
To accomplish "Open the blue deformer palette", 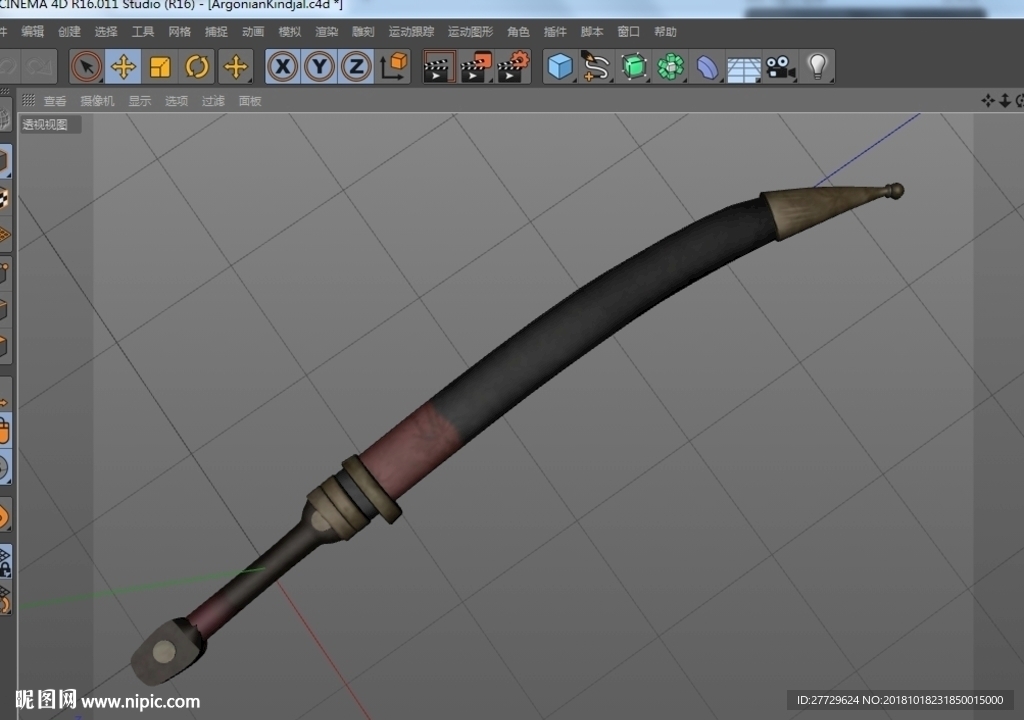I will tap(707, 67).
